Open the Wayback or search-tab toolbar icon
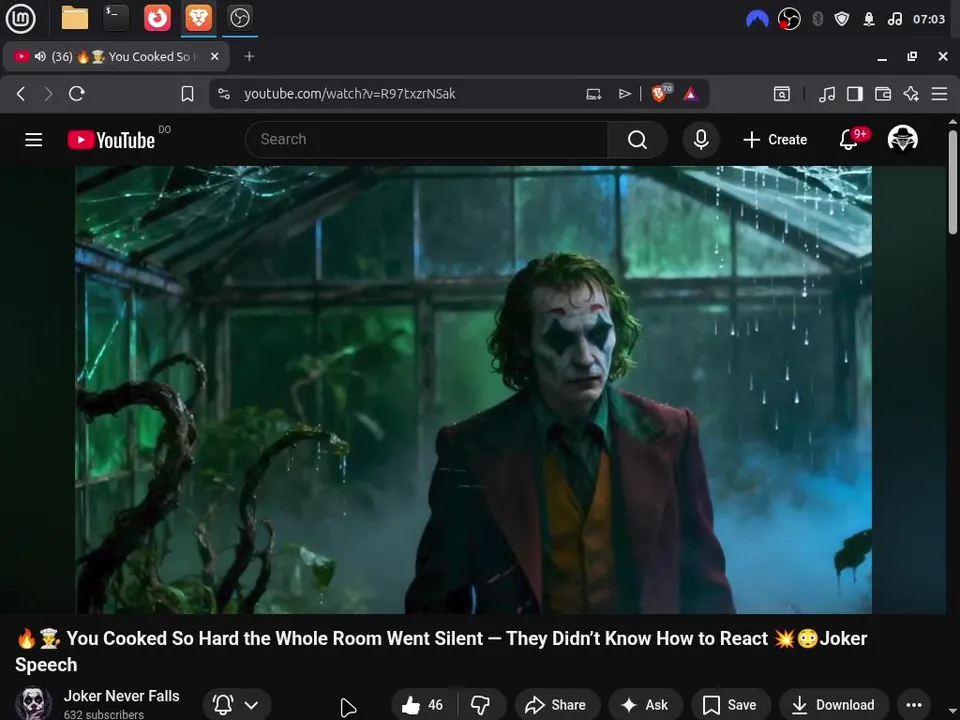Viewport: 960px width, 720px height. click(782, 94)
